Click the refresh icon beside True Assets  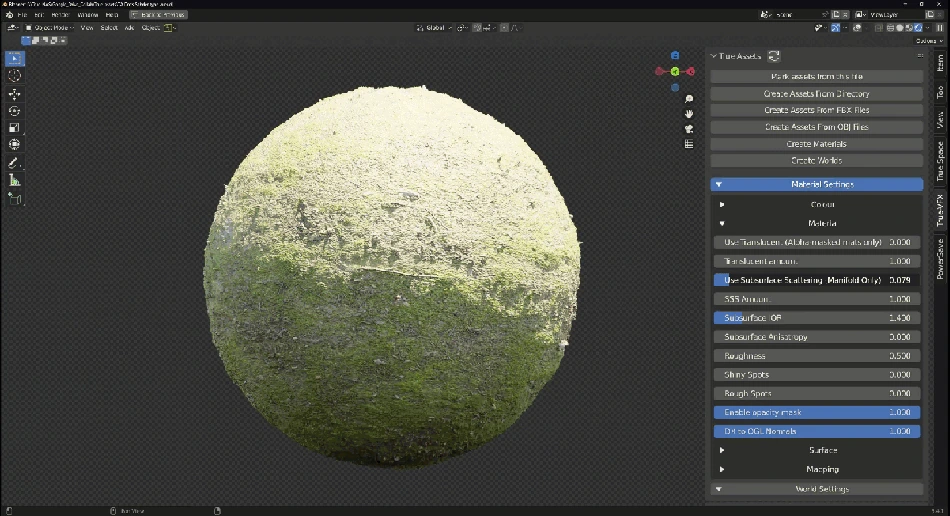[774, 57]
